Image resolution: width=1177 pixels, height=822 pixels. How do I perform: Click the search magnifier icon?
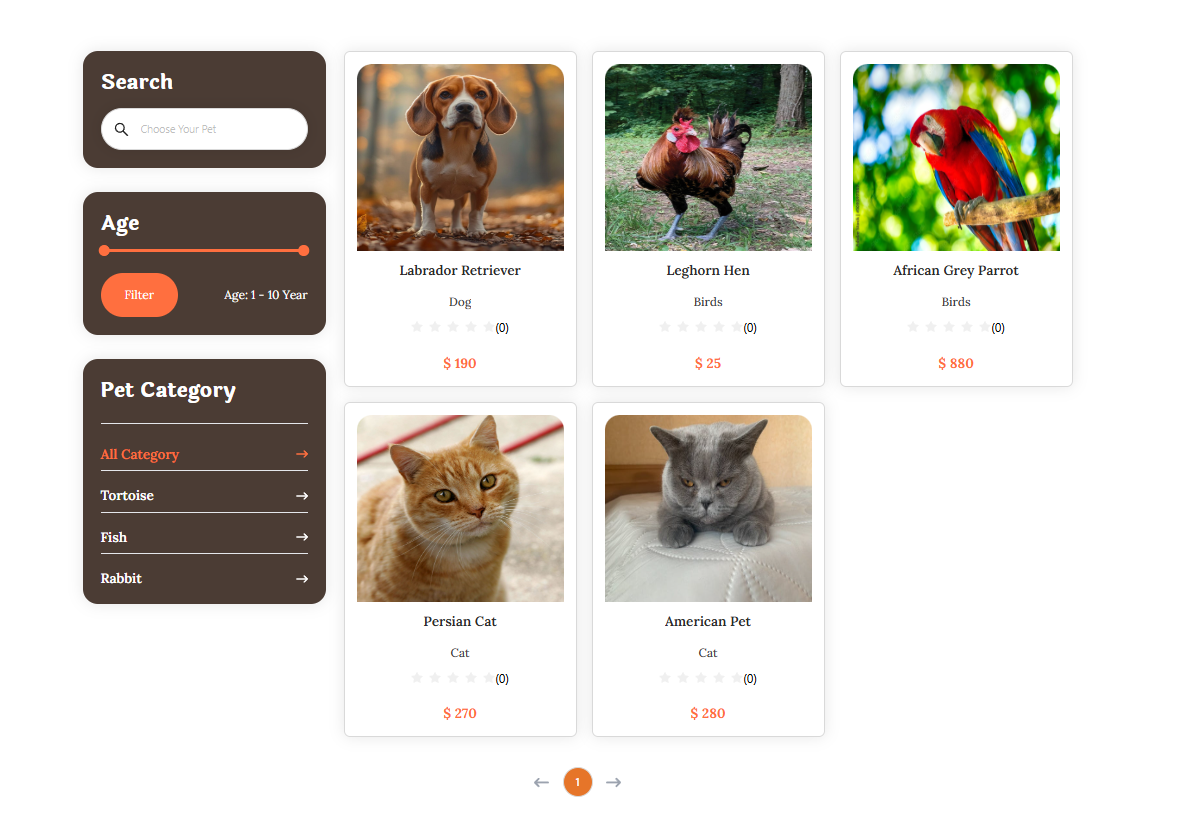tap(121, 129)
